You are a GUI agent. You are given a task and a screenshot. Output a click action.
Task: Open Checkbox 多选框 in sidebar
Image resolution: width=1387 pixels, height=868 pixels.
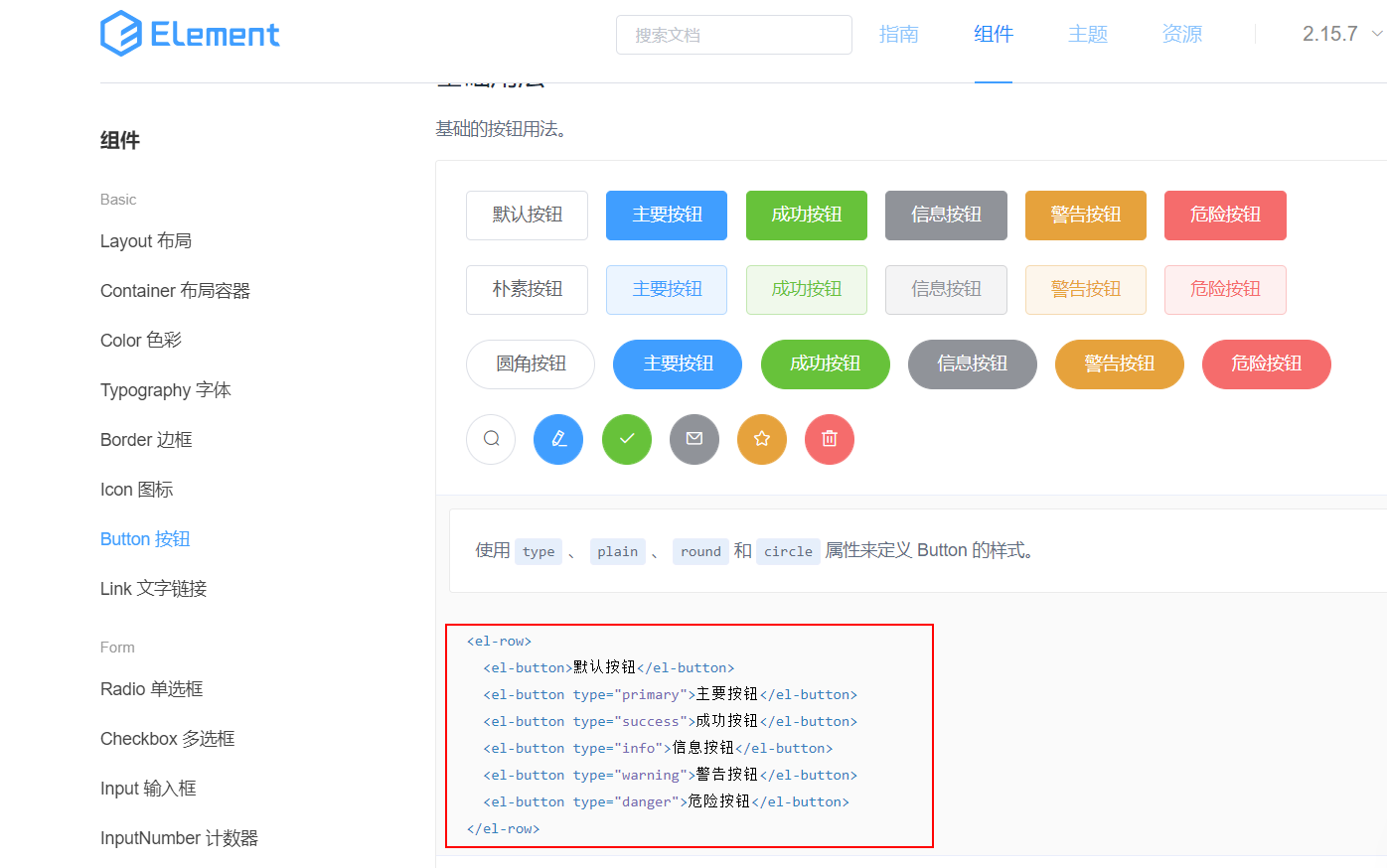(168, 739)
